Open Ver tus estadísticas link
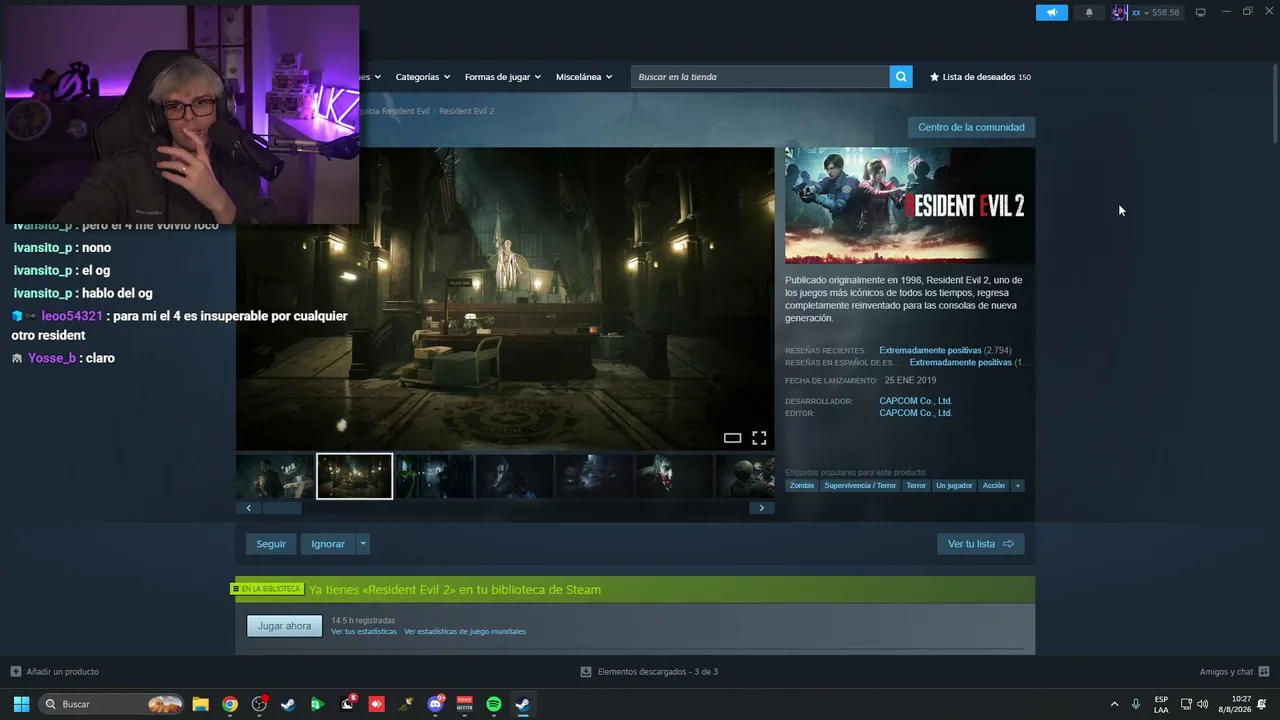The height and width of the screenshot is (720, 1280). coord(364,632)
